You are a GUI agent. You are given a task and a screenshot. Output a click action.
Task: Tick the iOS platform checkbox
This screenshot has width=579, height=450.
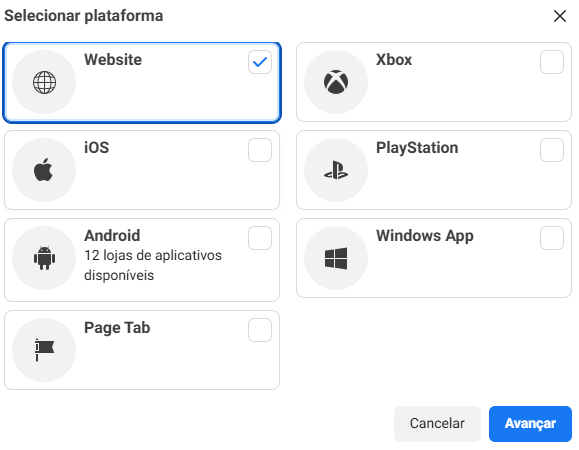pos(260,150)
